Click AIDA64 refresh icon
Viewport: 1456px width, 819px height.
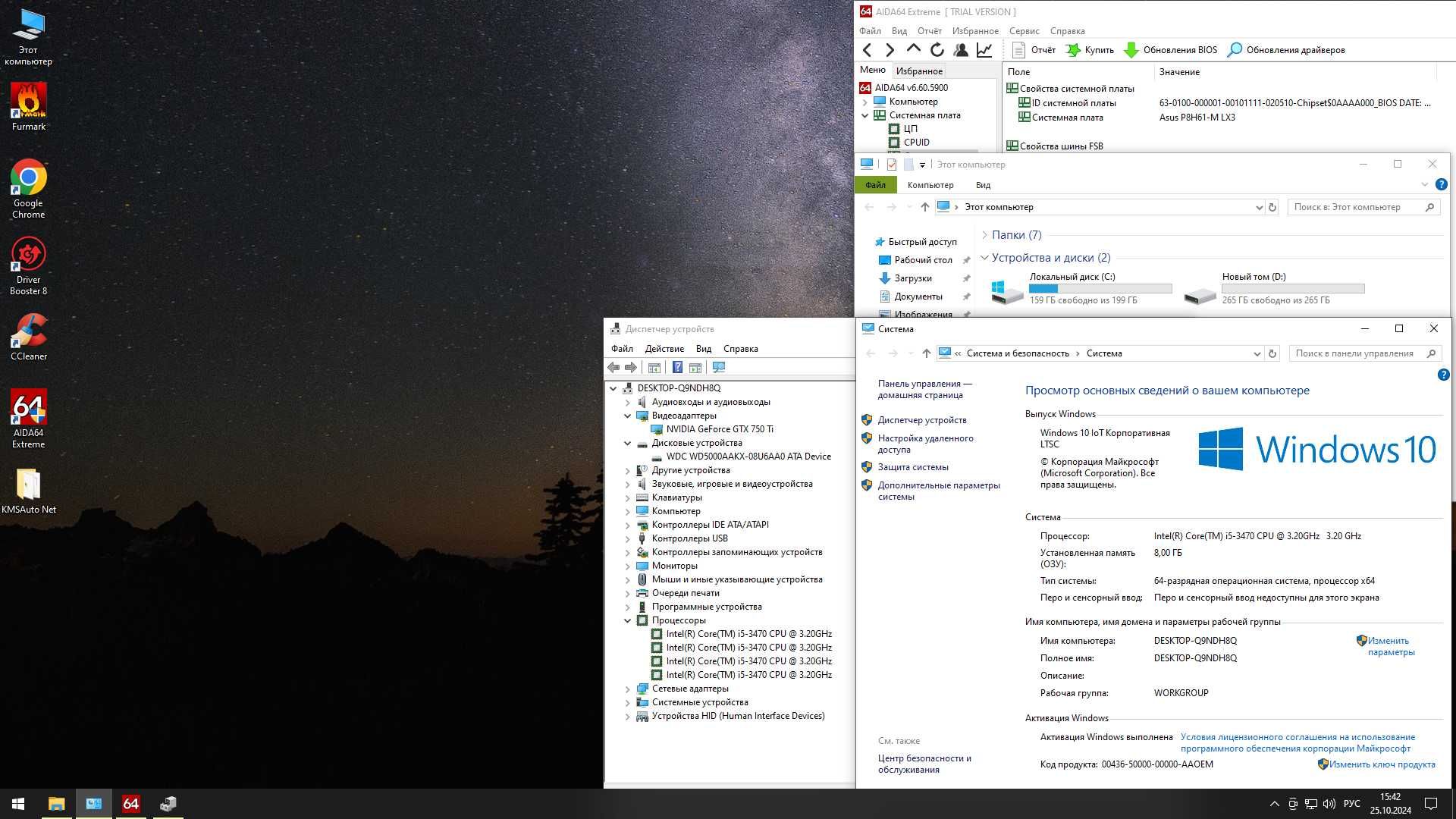937,50
